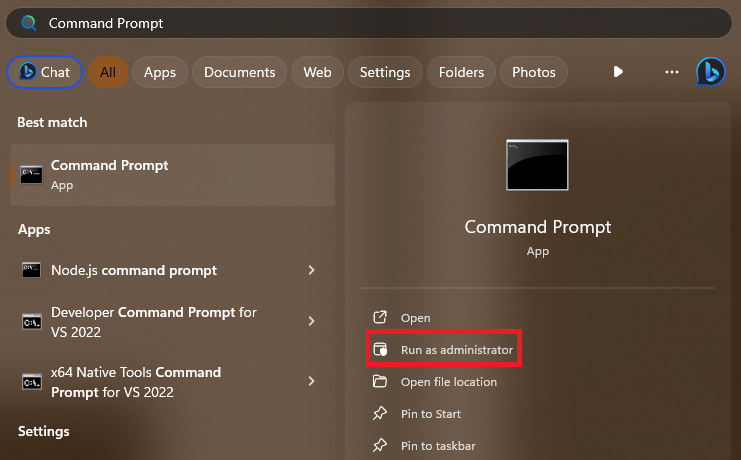Click the Developer Command Prompt icon
The width and height of the screenshot is (741, 460).
[x=31, y=322]
